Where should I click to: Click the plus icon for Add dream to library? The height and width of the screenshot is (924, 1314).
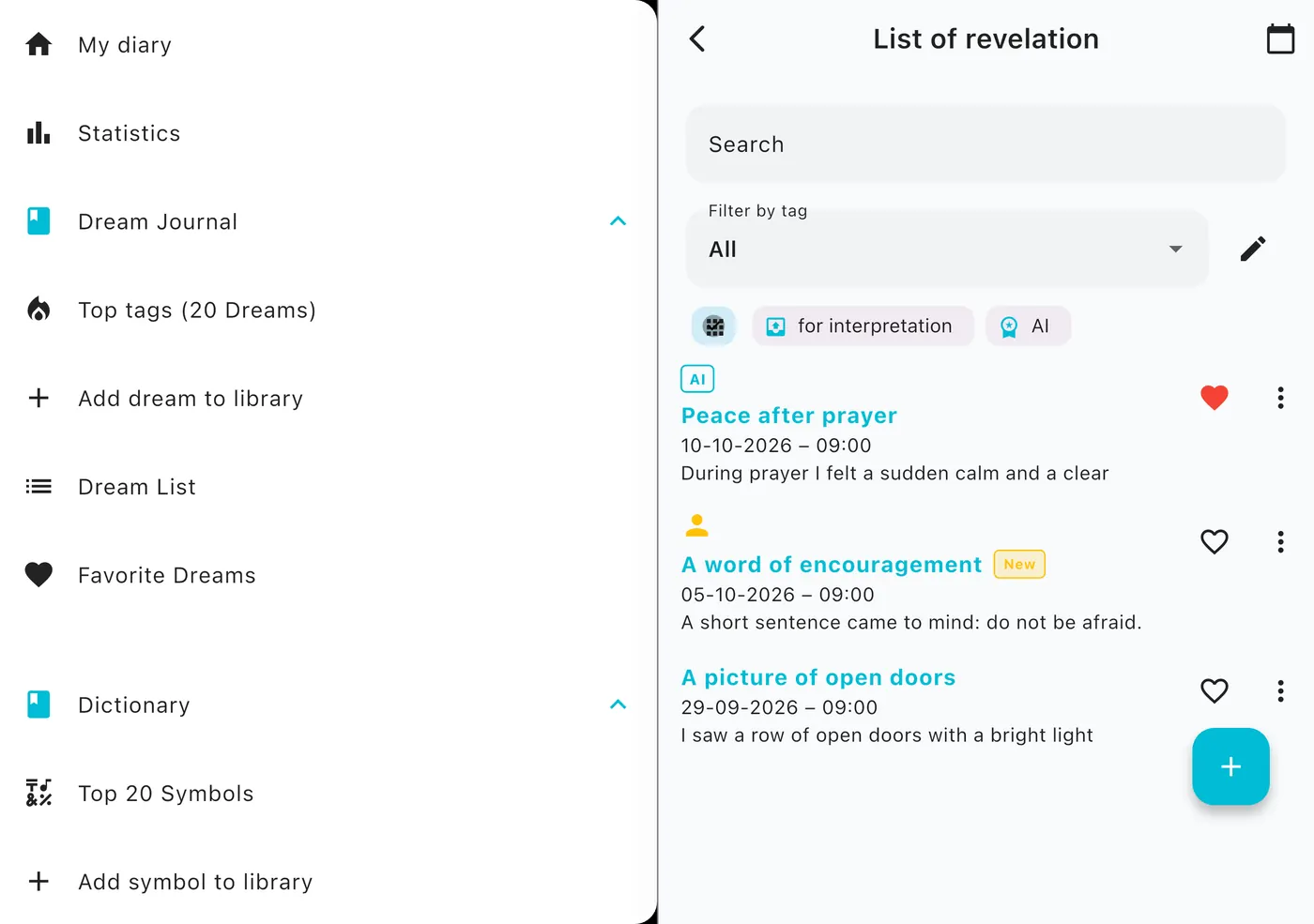38,398
